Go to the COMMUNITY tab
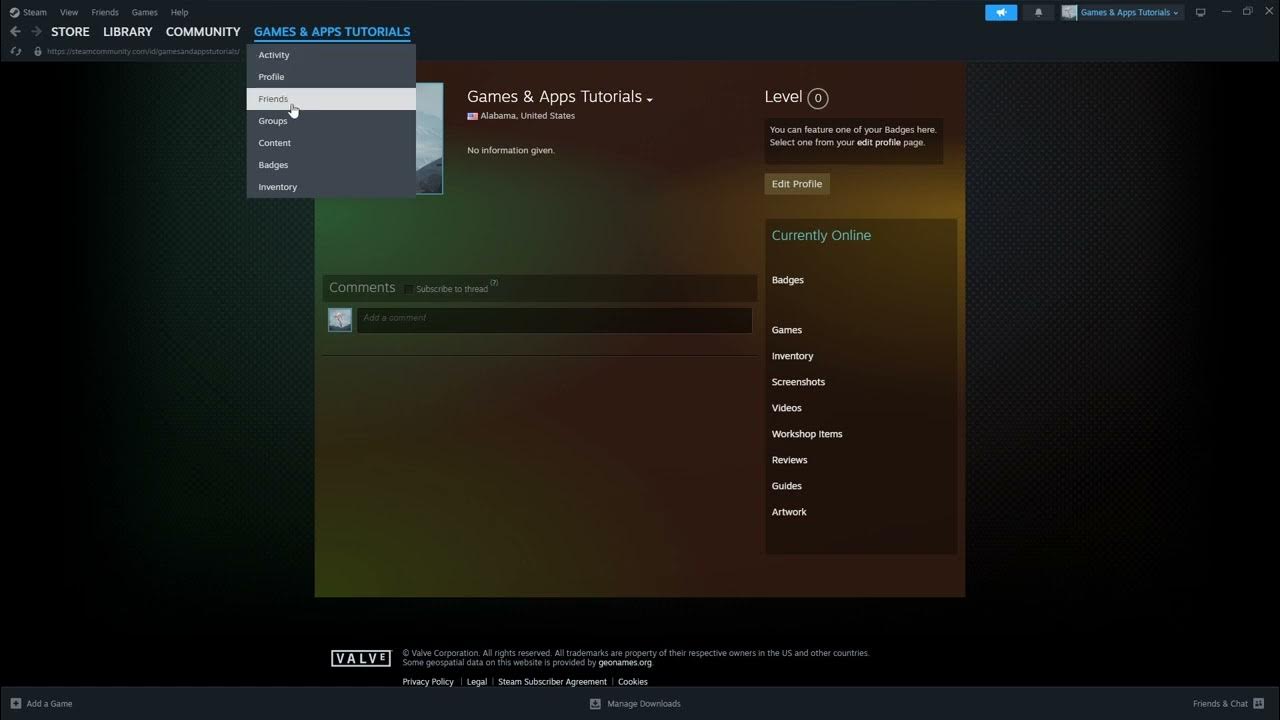This screenshot has height=720, width=1280. 203,32
